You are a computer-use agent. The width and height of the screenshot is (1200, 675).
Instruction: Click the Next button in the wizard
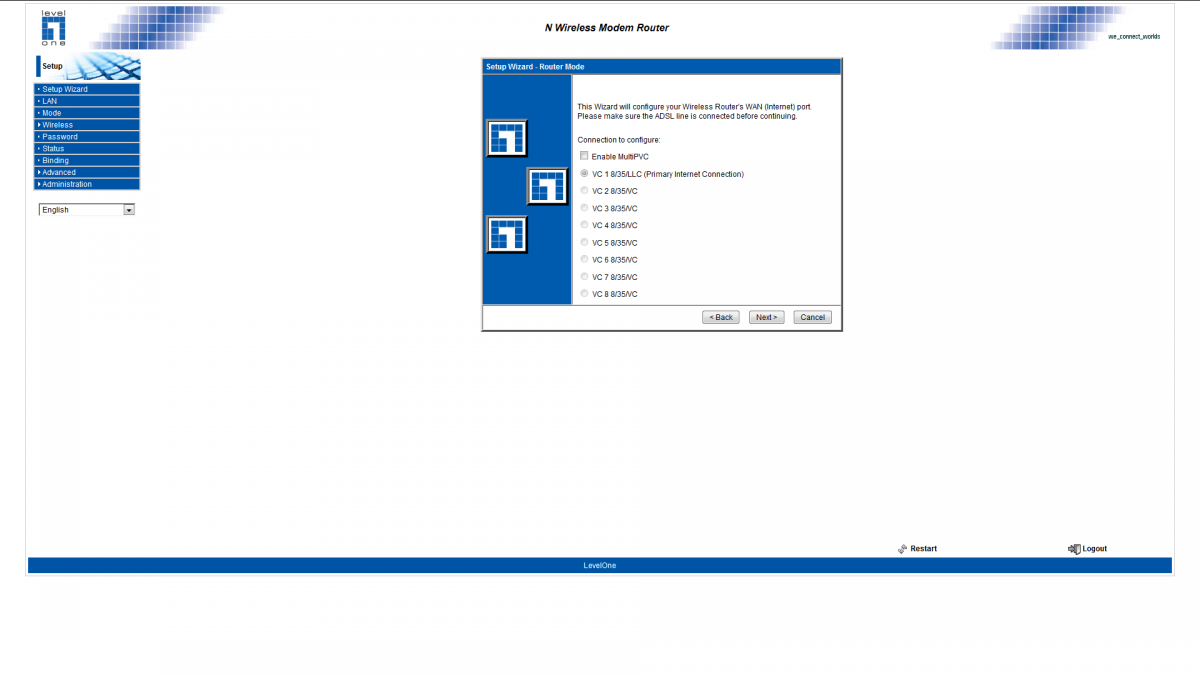(x=766, y=317)
